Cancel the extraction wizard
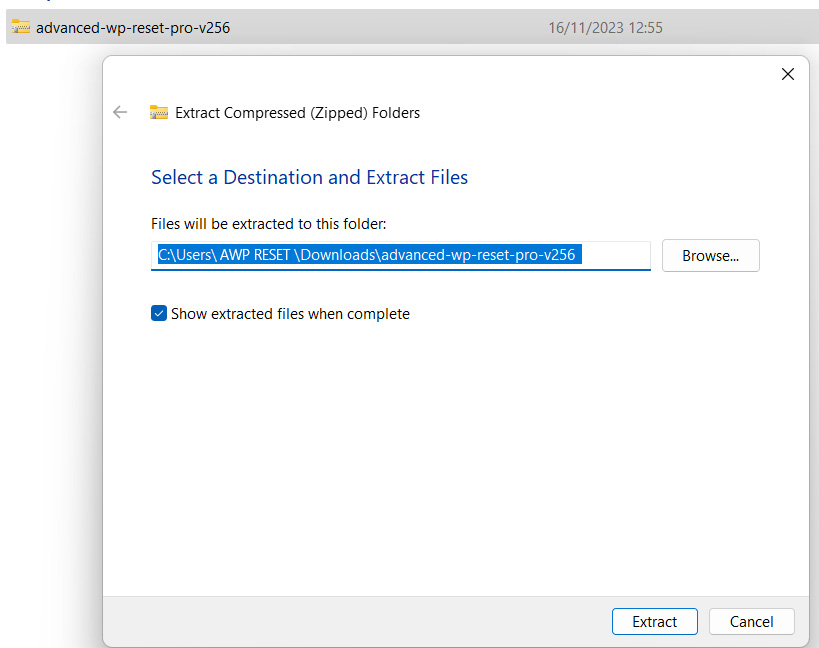 (751, 621)
